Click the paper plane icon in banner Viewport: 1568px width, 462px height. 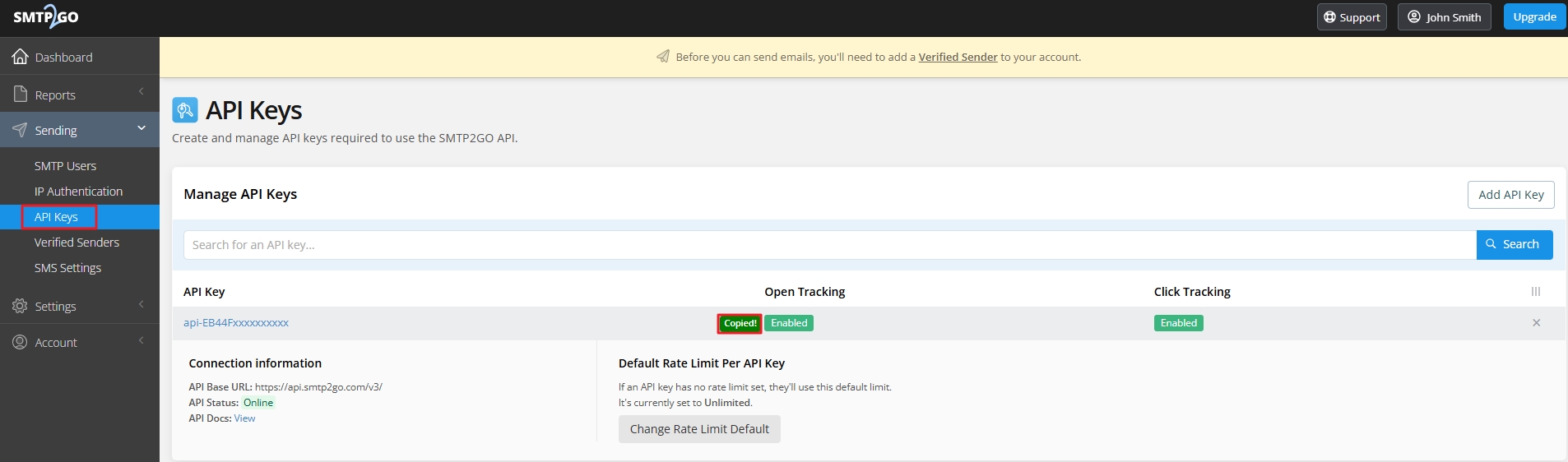[x=663, y=57]
